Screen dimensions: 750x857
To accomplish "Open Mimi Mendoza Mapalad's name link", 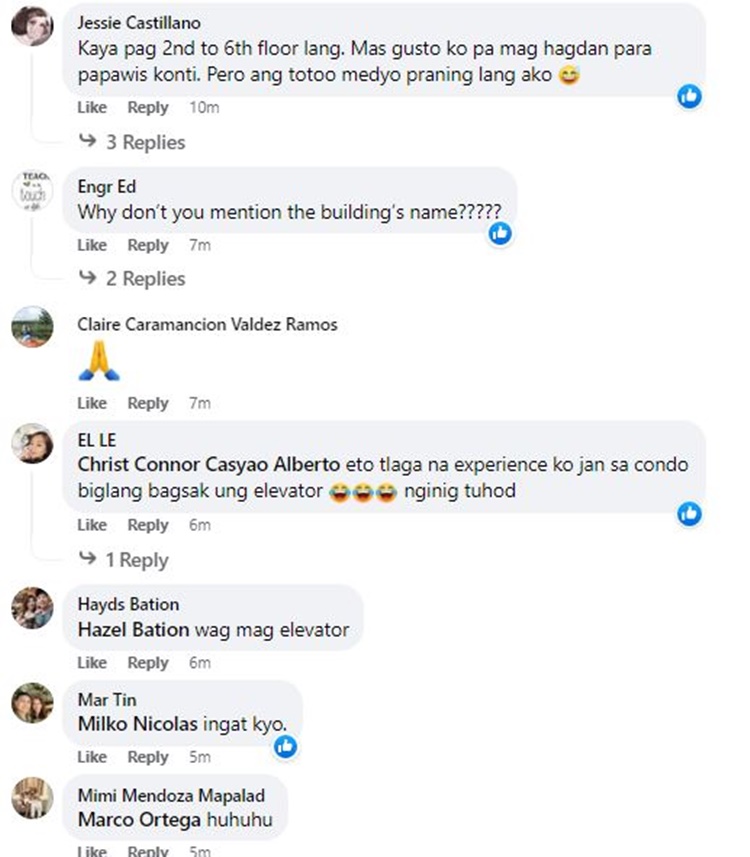I will [x=171, y=795].
